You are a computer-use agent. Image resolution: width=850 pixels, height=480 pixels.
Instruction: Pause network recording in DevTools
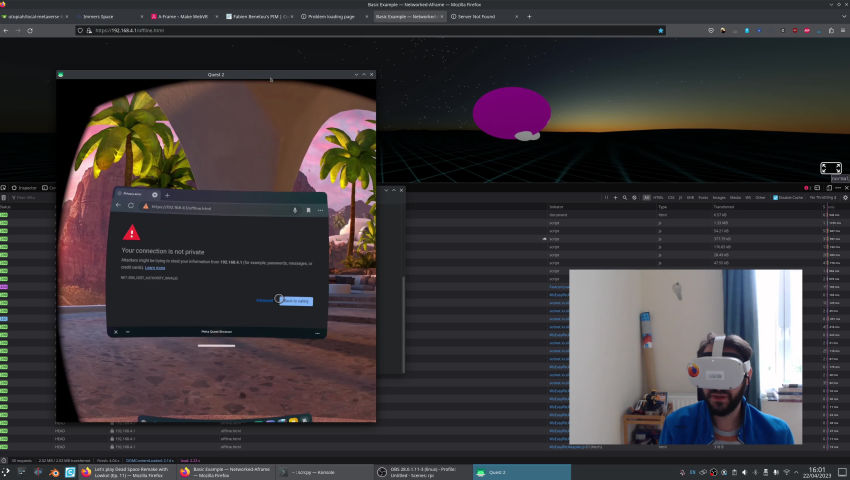point(607,197)
